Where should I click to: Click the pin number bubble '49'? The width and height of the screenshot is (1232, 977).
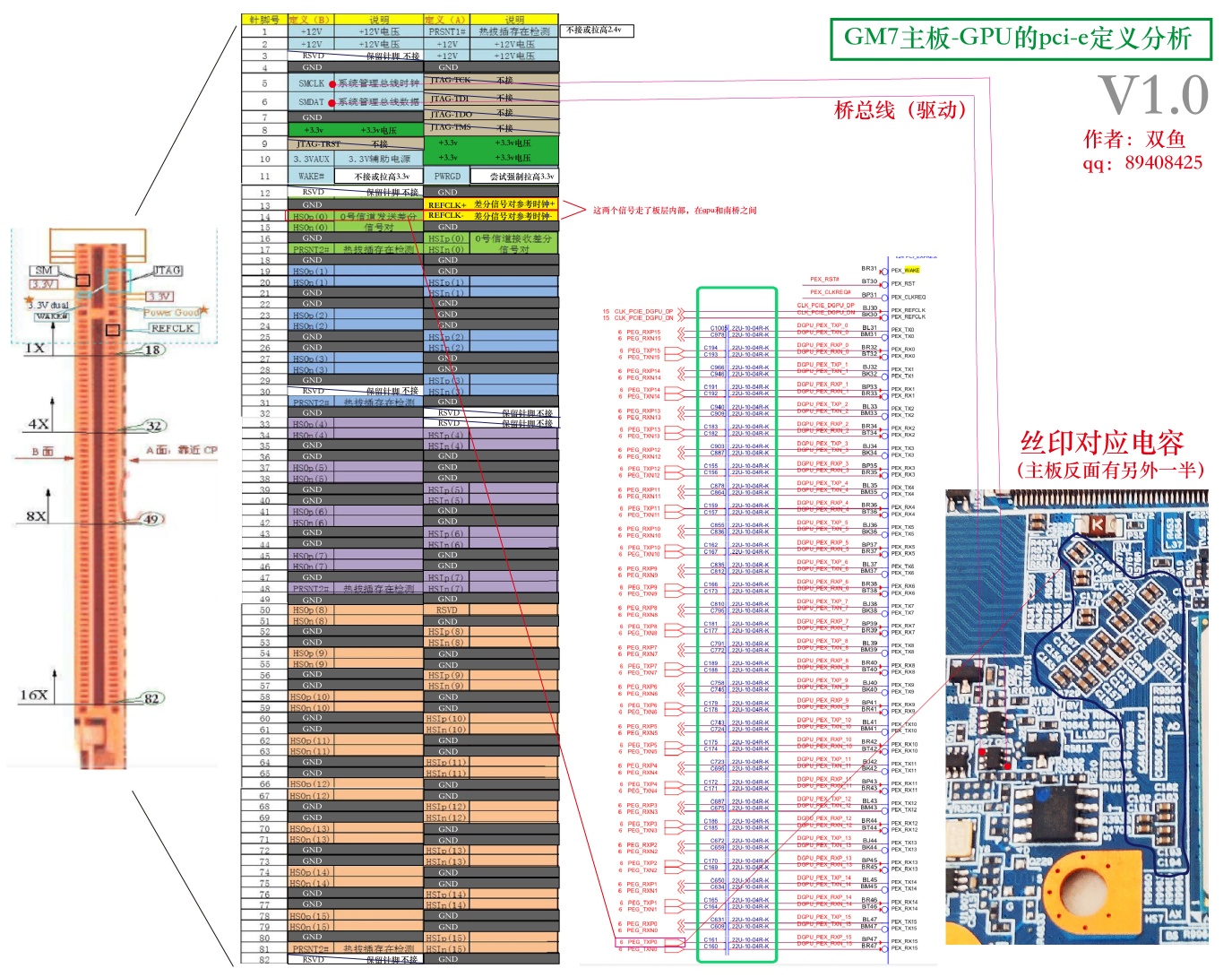pyautogui.click(x=151, y=519)
